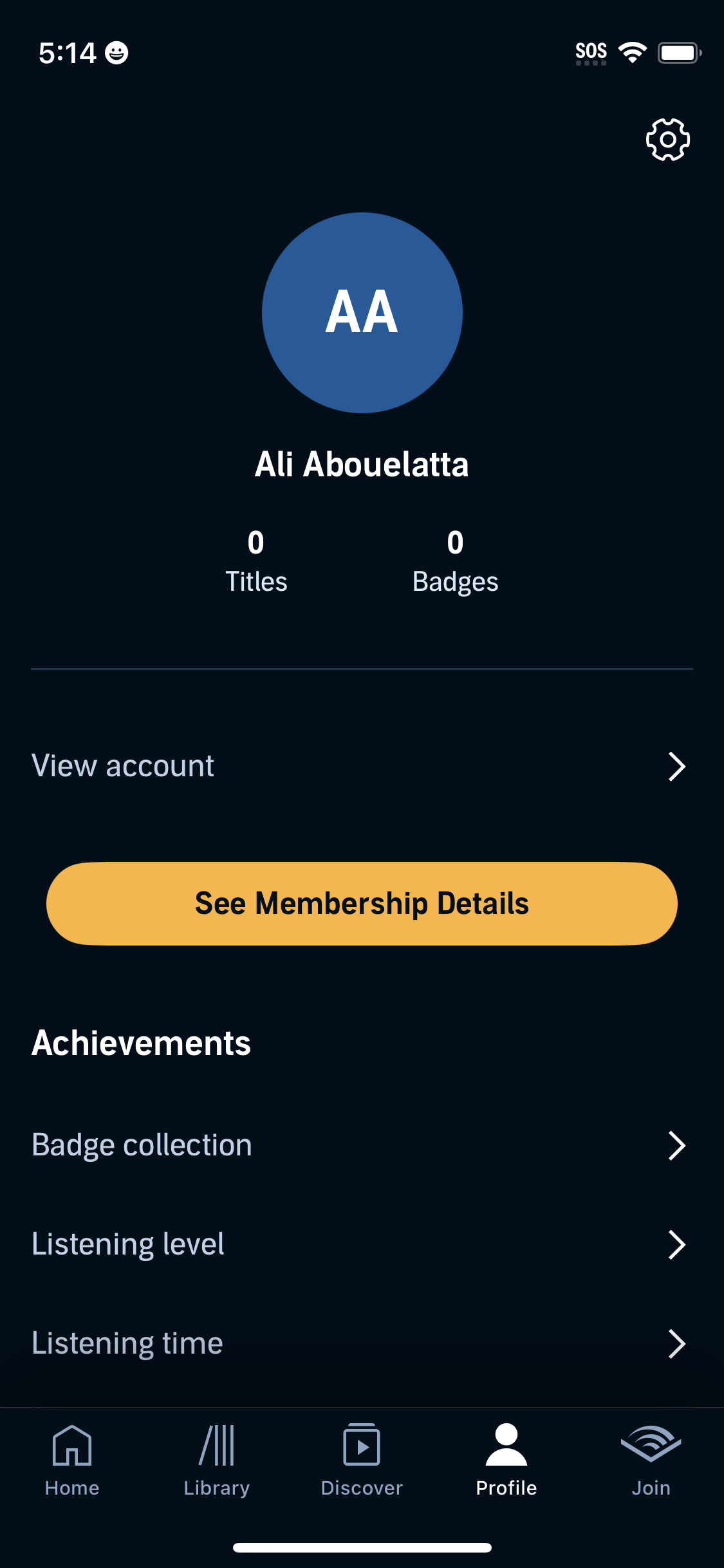Screen dimensions: 724x1568
Task: Open settings via the gear icon
Action: click(667, 139)
